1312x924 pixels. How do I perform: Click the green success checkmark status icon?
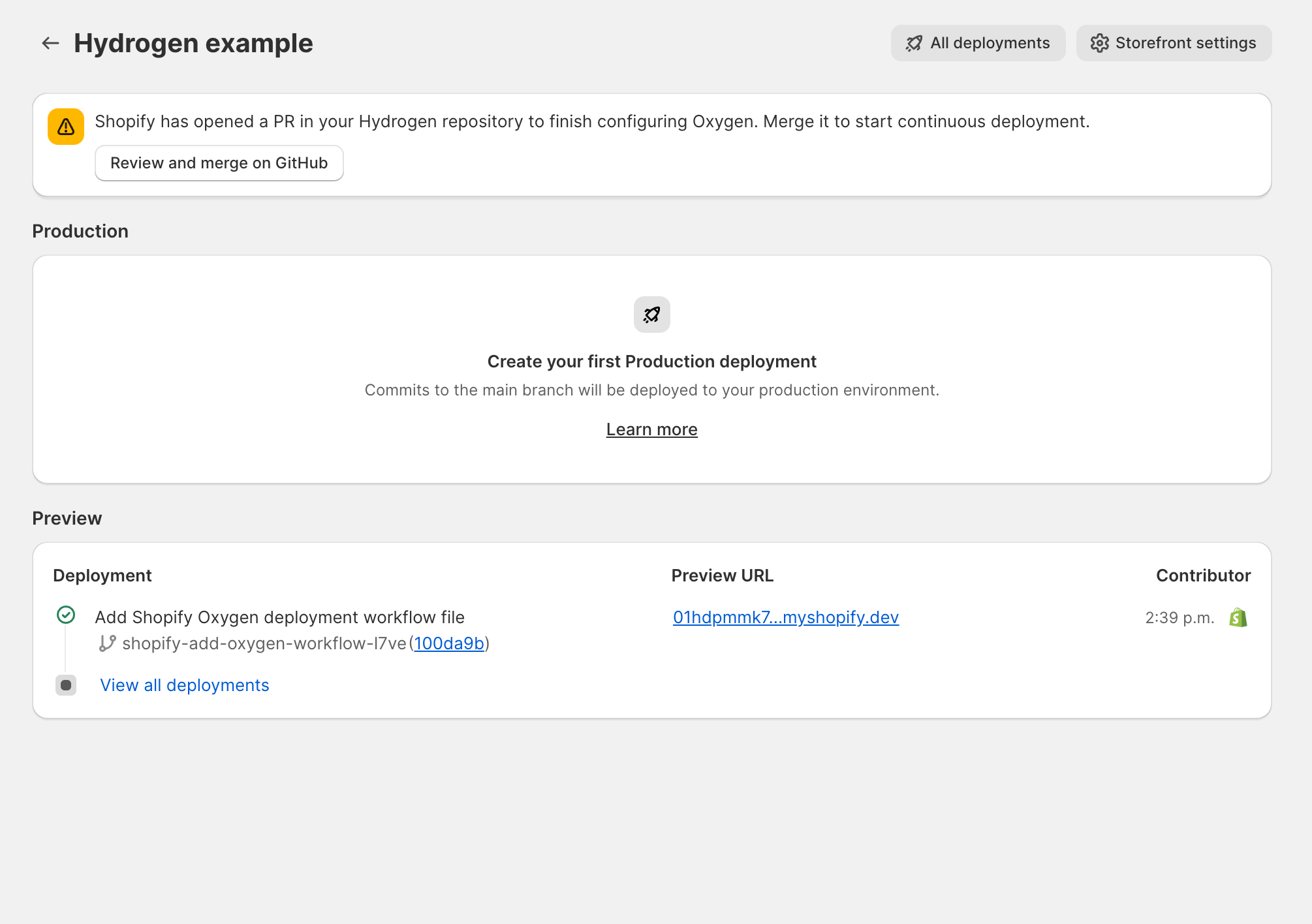[x=66, y=615]
